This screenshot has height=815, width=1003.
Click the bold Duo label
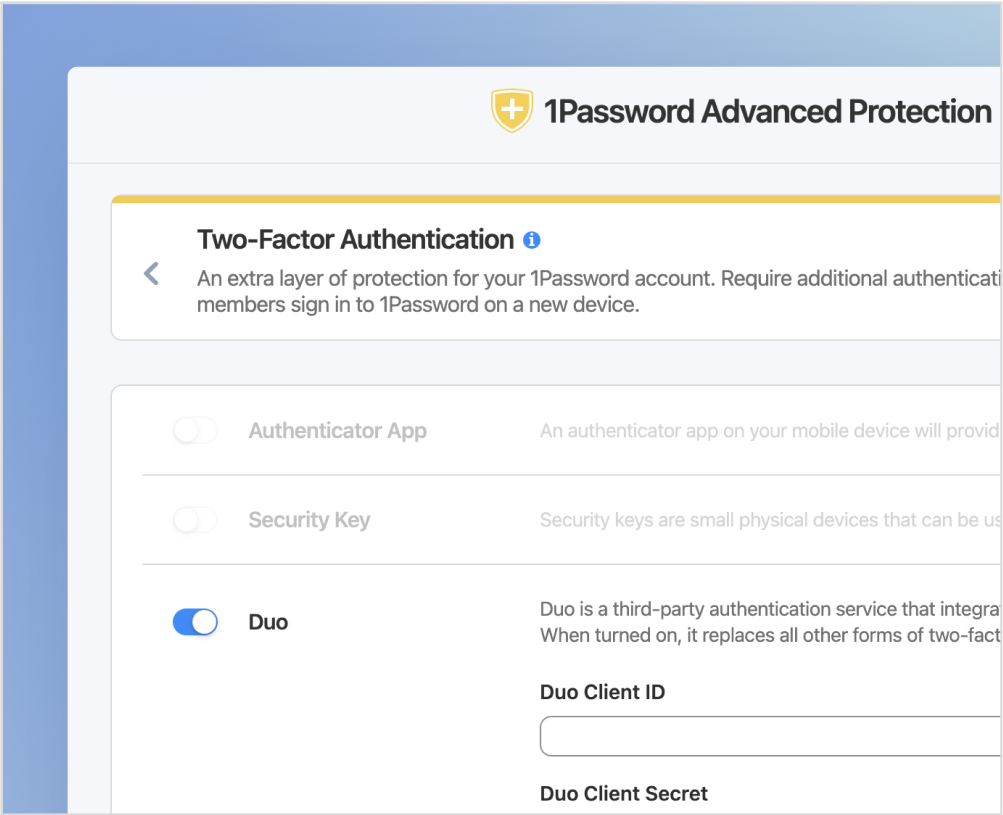pyautogui.click(x=268, y=622)
